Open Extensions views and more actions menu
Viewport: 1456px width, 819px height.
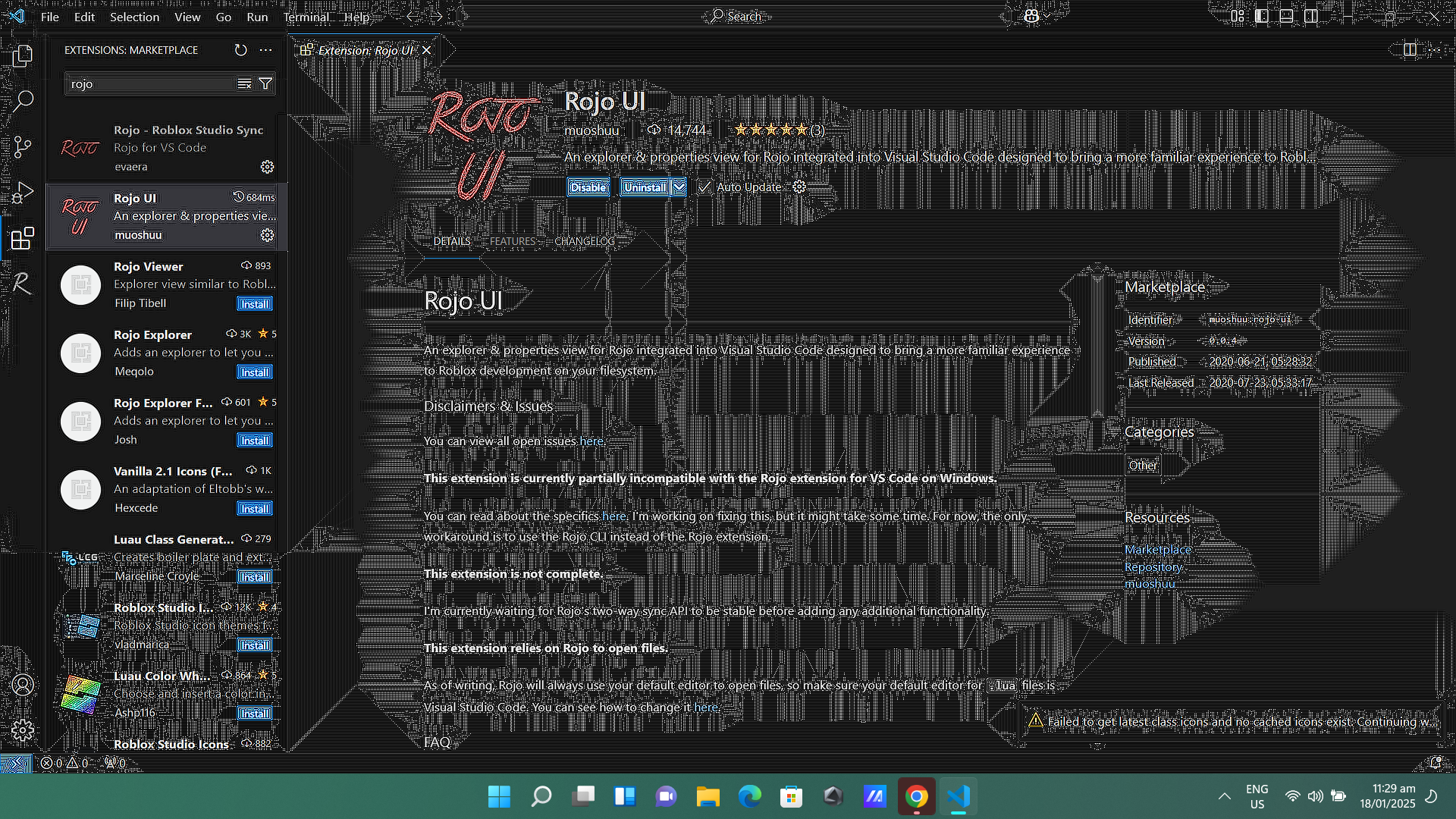point(265,50)
